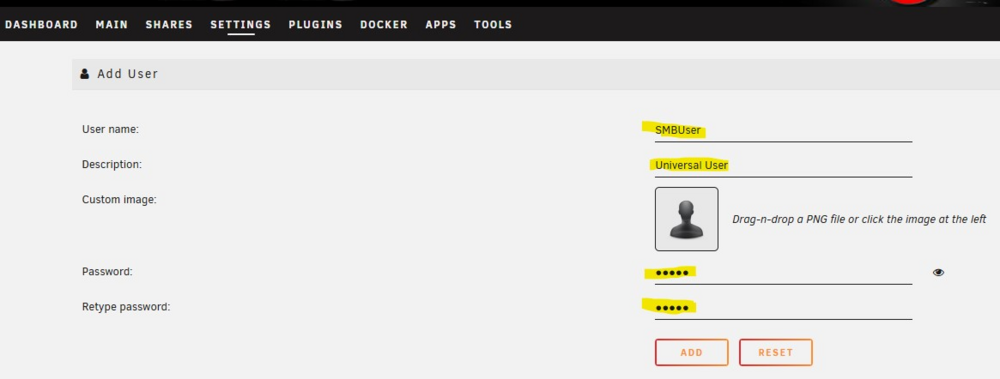Click the User name field containing SMBUser
The height and width of the screenshot is (379, 1000).
(783, 130)
